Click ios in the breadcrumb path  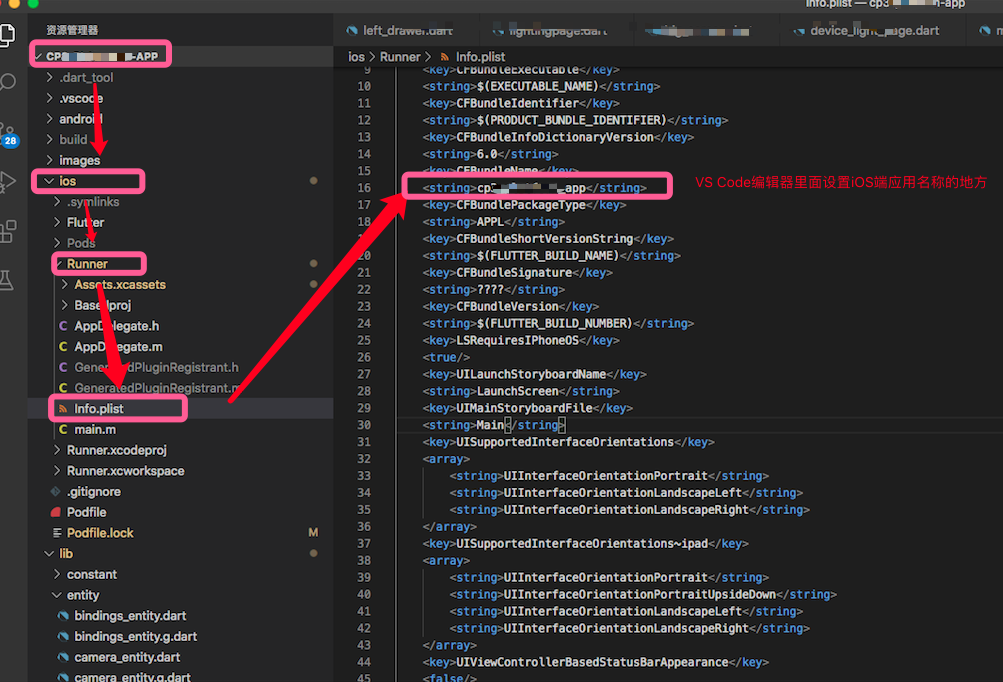tap(356, 57)
